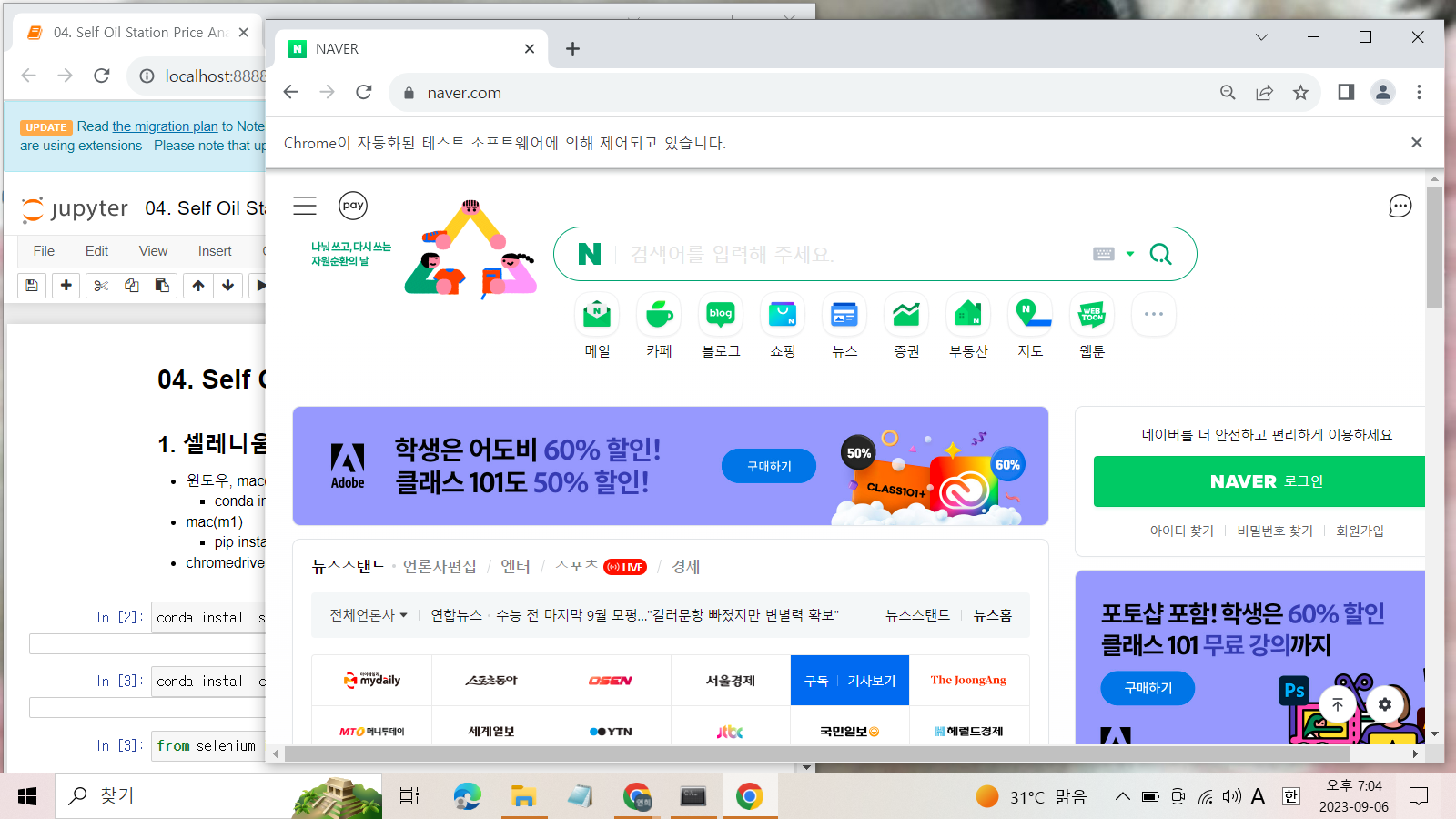
Task: Click 구매하기 in the Adobe banner
Action: (x=769, y=466)
